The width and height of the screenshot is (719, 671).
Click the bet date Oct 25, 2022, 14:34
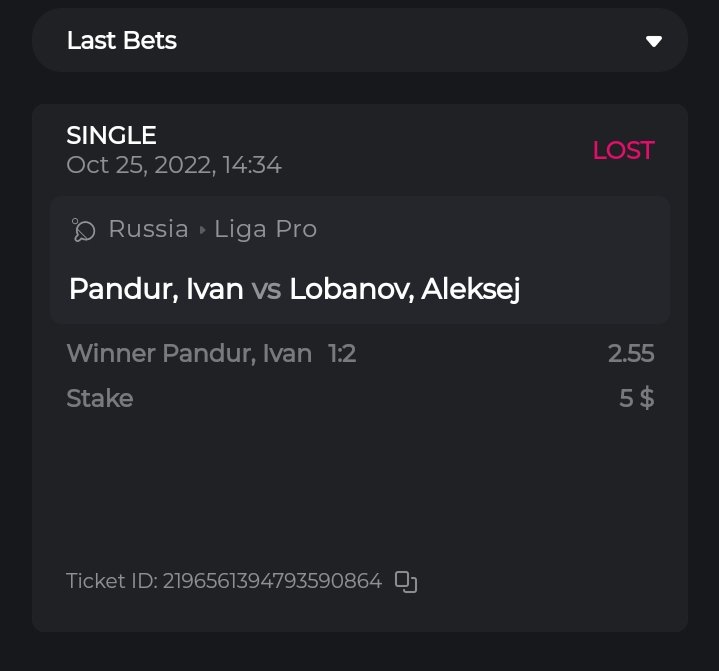[x=173, y=165]
